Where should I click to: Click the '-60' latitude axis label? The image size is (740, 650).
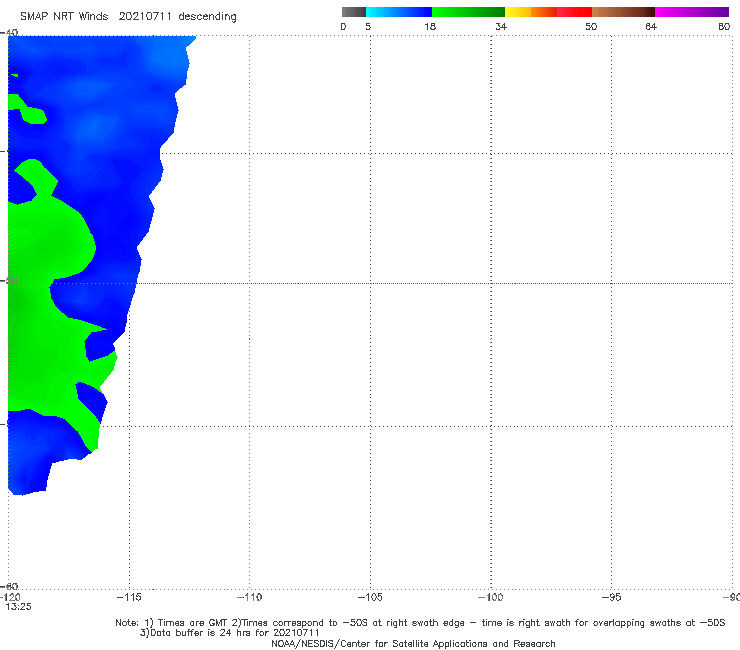point(10,586)
